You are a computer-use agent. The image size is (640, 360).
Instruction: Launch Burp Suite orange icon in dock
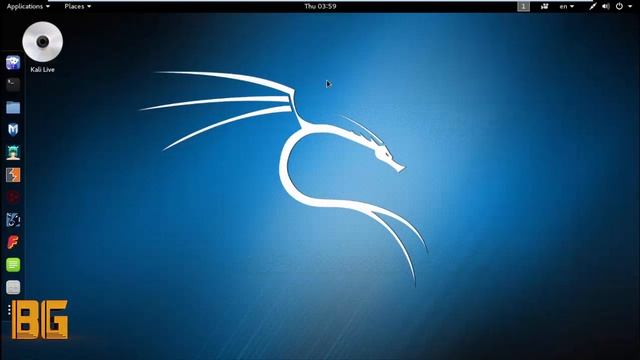[13, 175]
